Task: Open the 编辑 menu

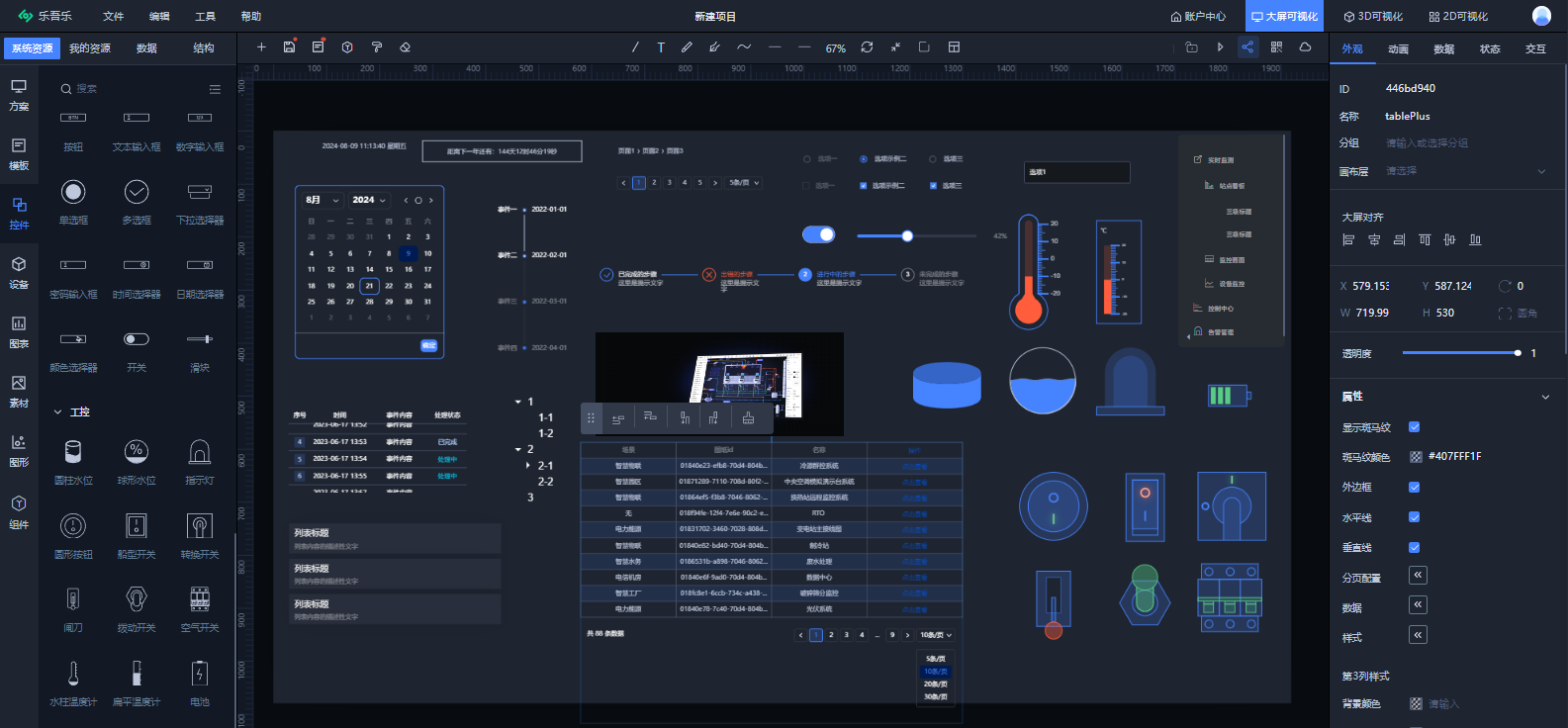Action: point(159,17)
